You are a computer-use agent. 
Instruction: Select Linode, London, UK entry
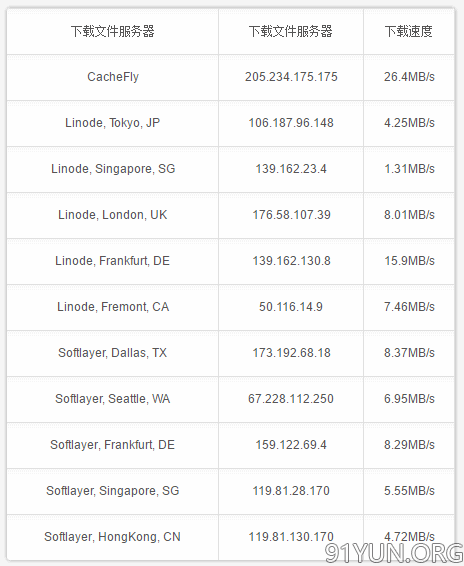tap(113, 215)
